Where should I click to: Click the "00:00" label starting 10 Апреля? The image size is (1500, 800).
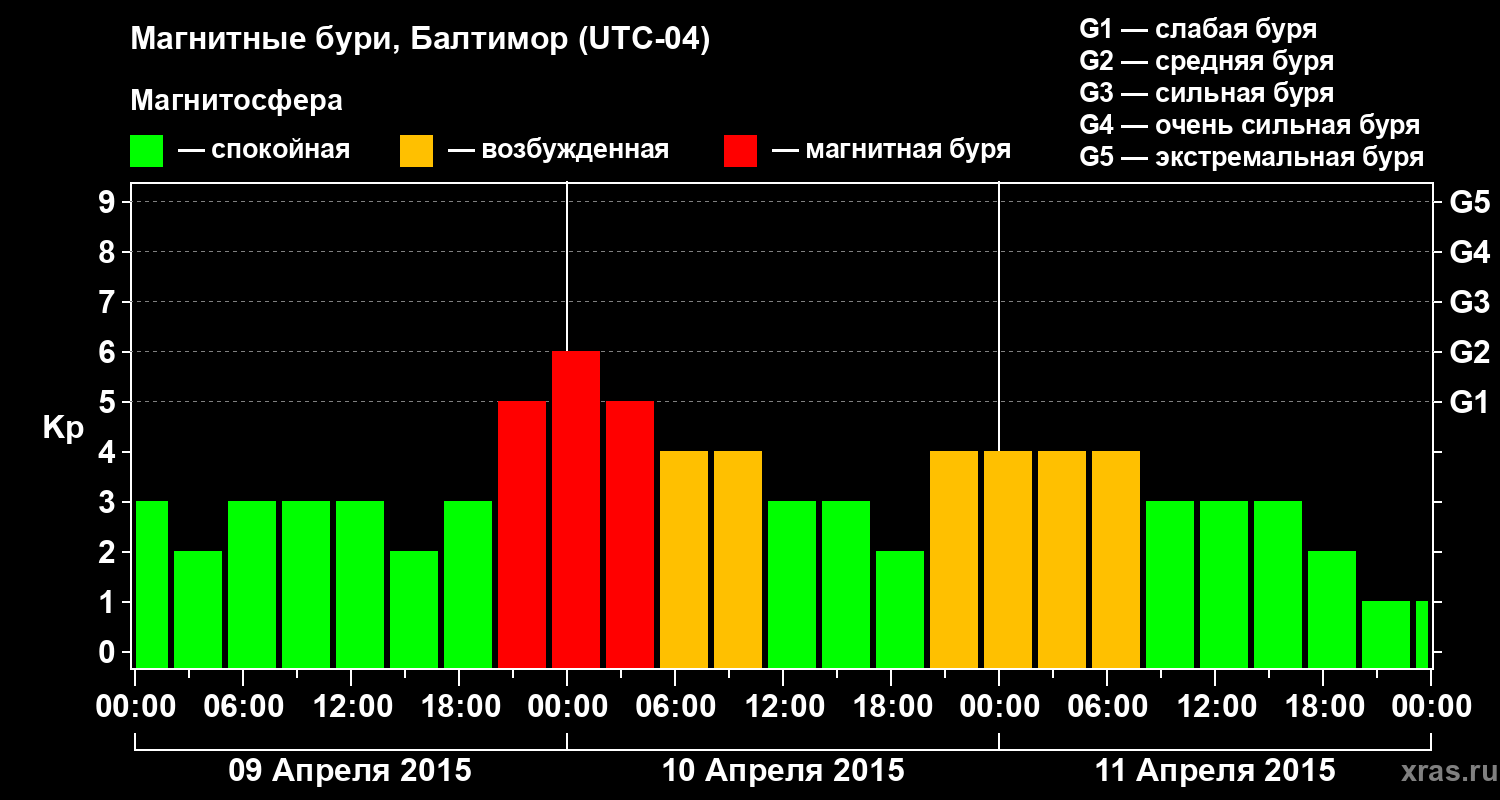(x=567, y=706)
